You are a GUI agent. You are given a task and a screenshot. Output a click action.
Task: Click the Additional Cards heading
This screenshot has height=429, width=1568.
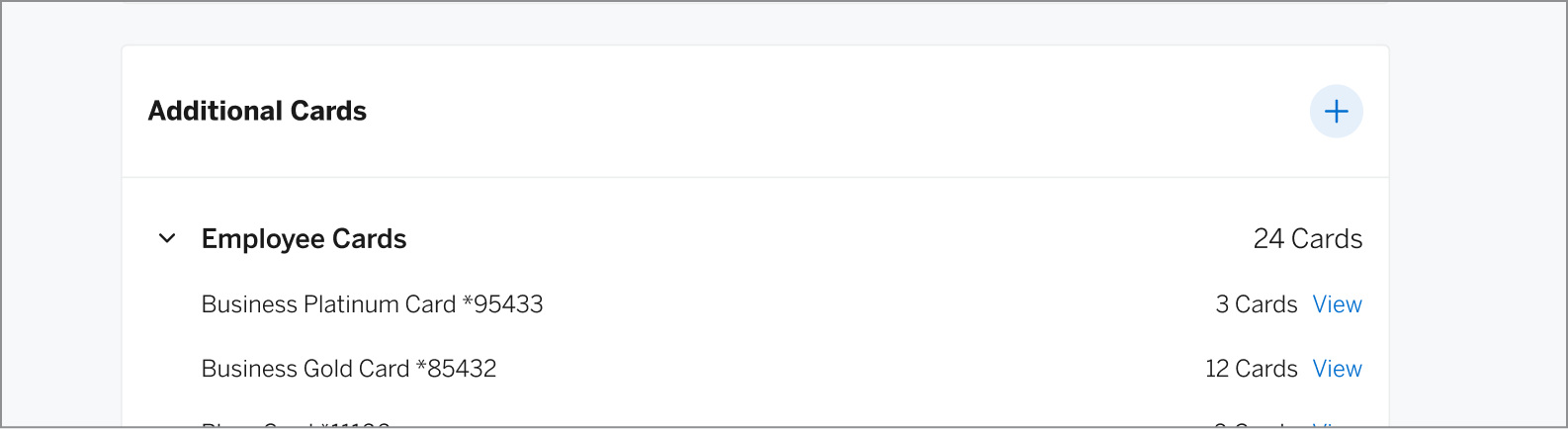click(x=257, y=111)
